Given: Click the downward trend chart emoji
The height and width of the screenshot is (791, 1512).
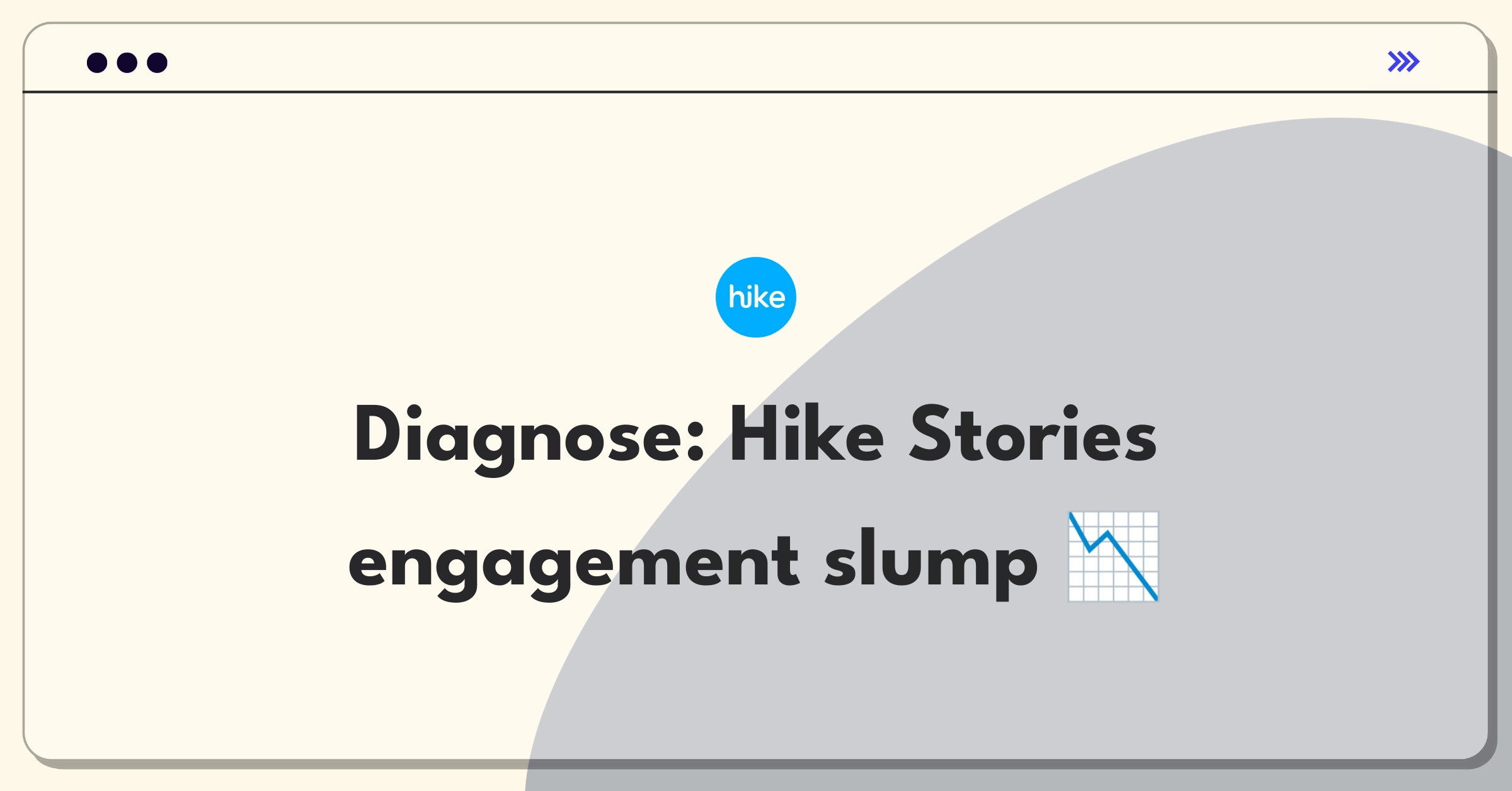Looking at the screenshot, I should tap(1113, 557).
